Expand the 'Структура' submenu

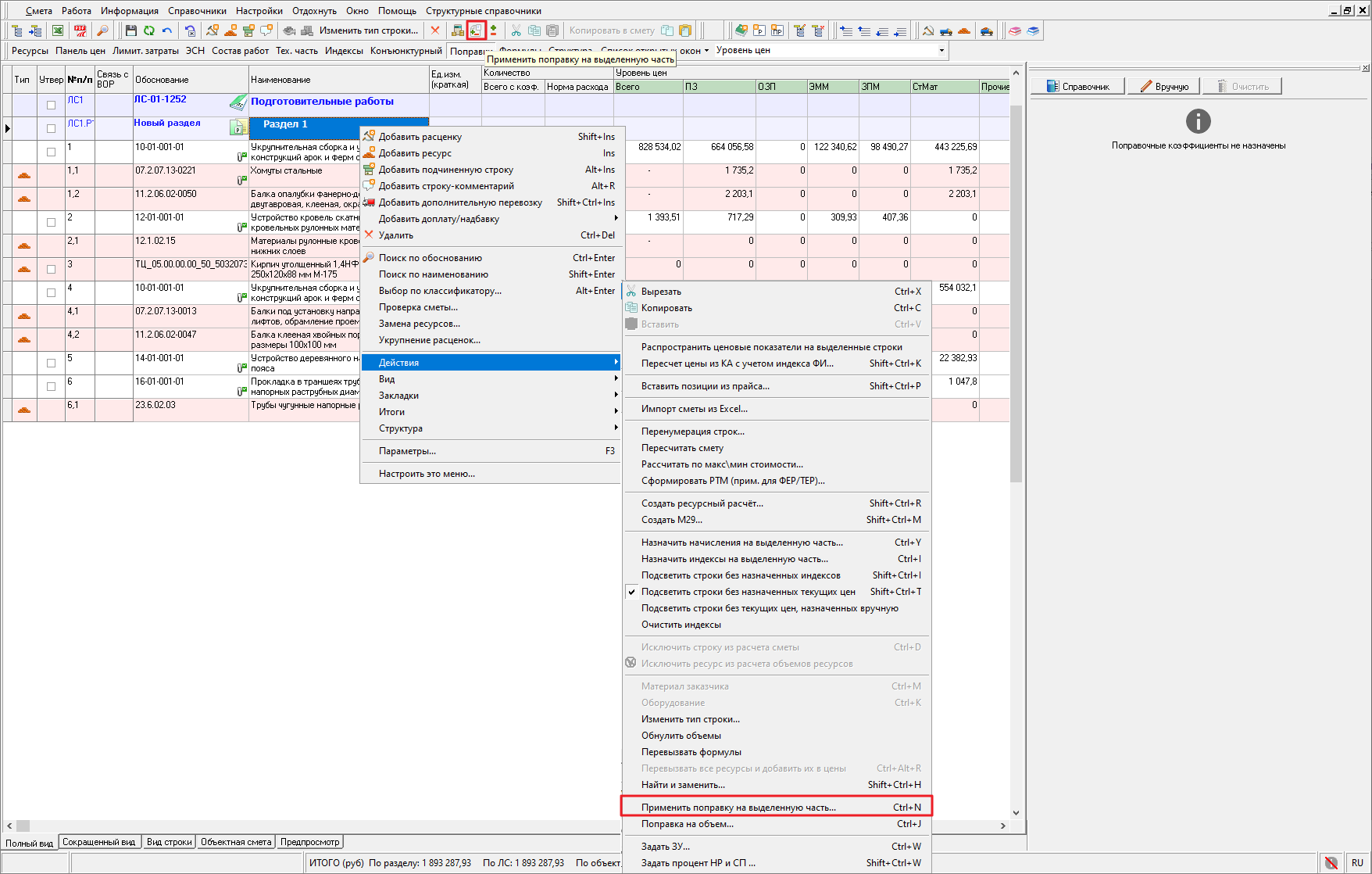click(491, 428)
